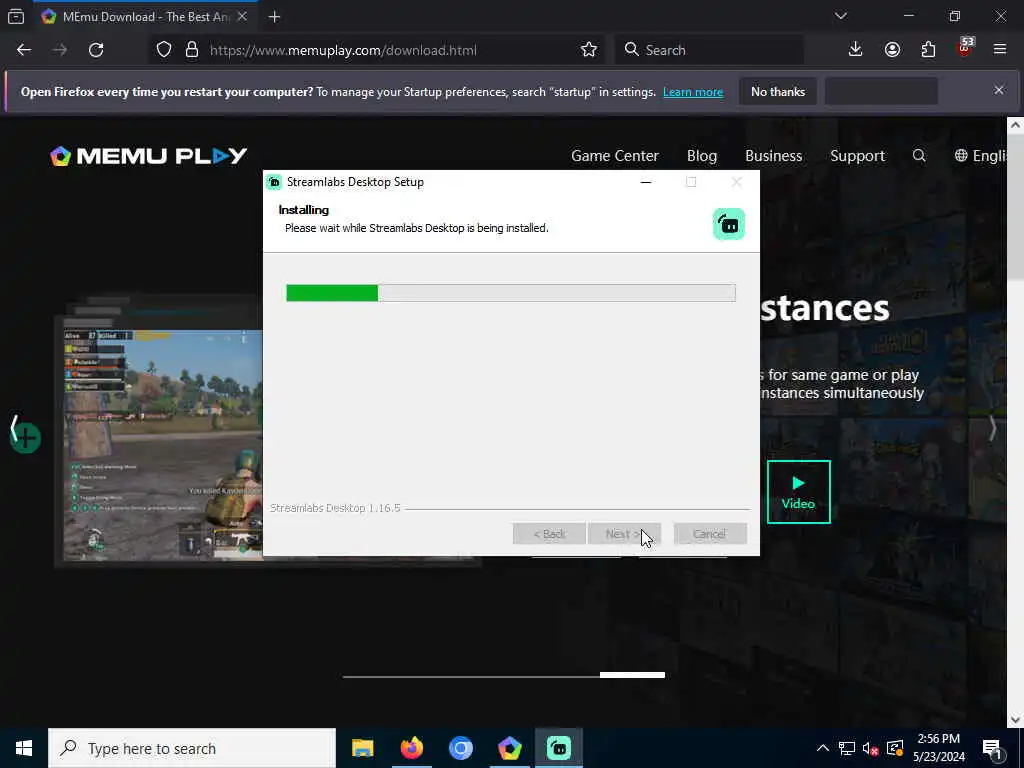Click the muted volume tray icon
The width and height of the screenshot is (1024, 768).
click(x=871, y=748)
